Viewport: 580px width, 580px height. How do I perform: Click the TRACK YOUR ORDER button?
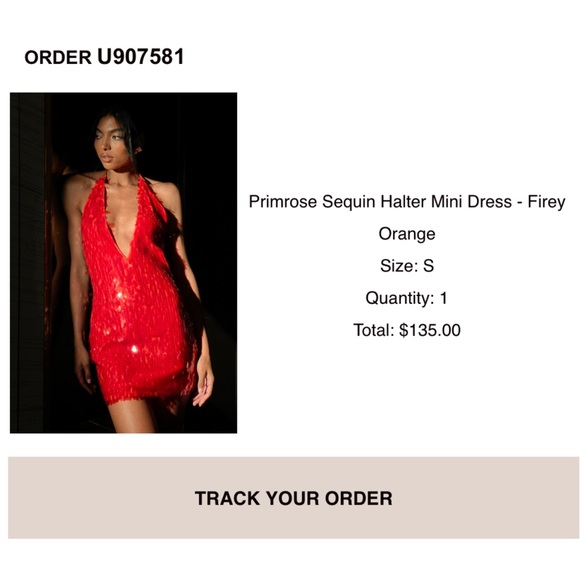pos(293,498)
